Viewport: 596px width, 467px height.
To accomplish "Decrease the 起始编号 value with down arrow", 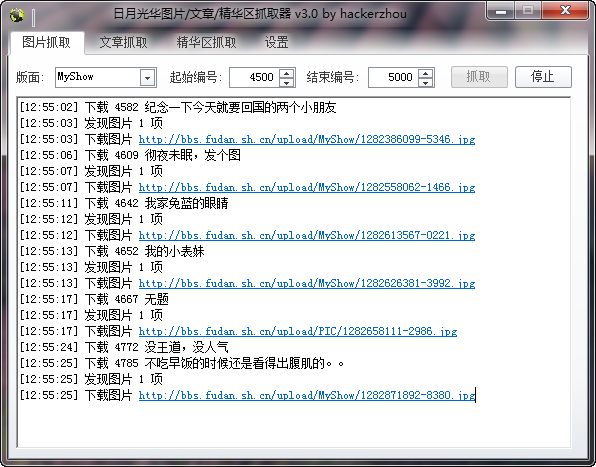I will (287, 82).
